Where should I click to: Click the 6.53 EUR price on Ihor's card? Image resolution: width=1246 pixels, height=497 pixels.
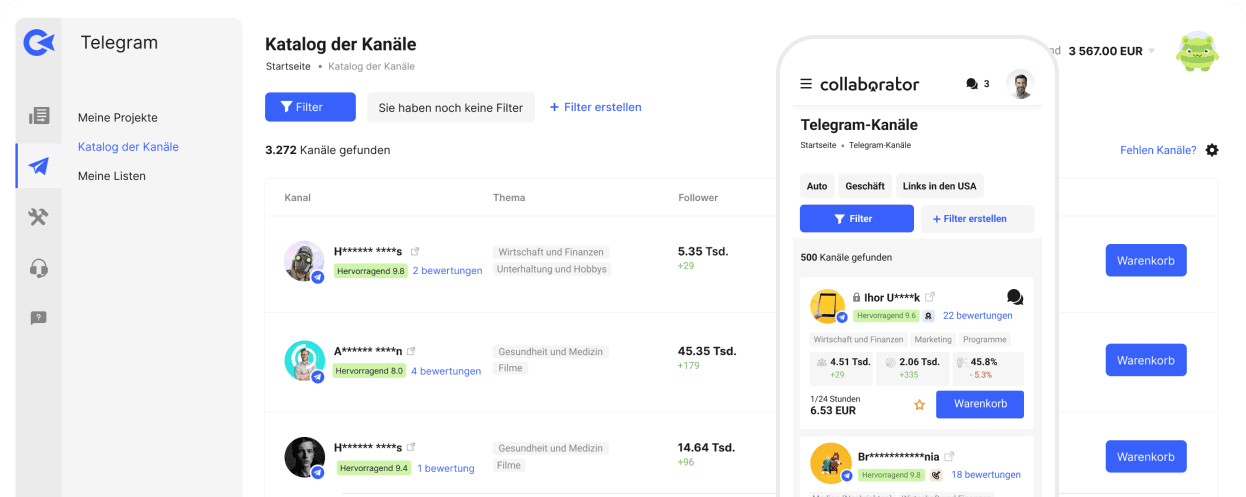coord(835,410)
